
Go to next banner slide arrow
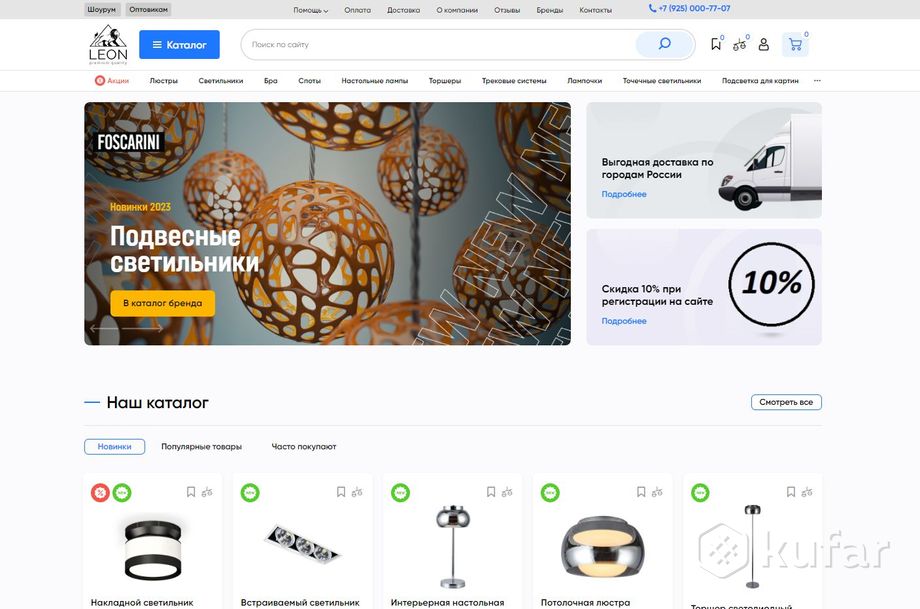(x=152, y=327)
